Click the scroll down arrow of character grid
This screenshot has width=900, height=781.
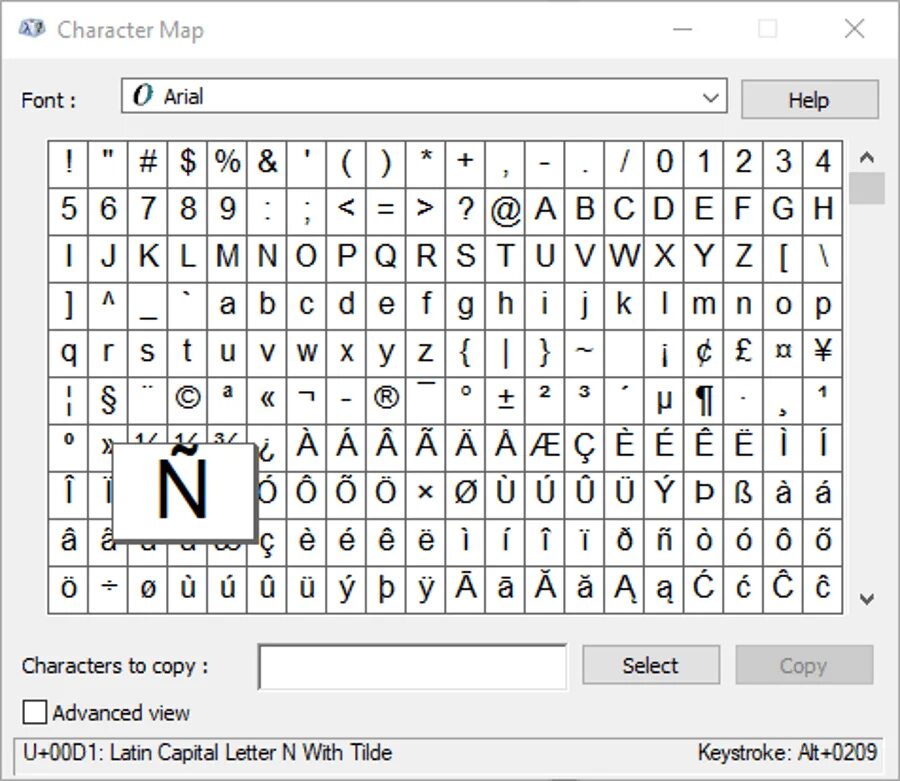click(x=867, y=599)
